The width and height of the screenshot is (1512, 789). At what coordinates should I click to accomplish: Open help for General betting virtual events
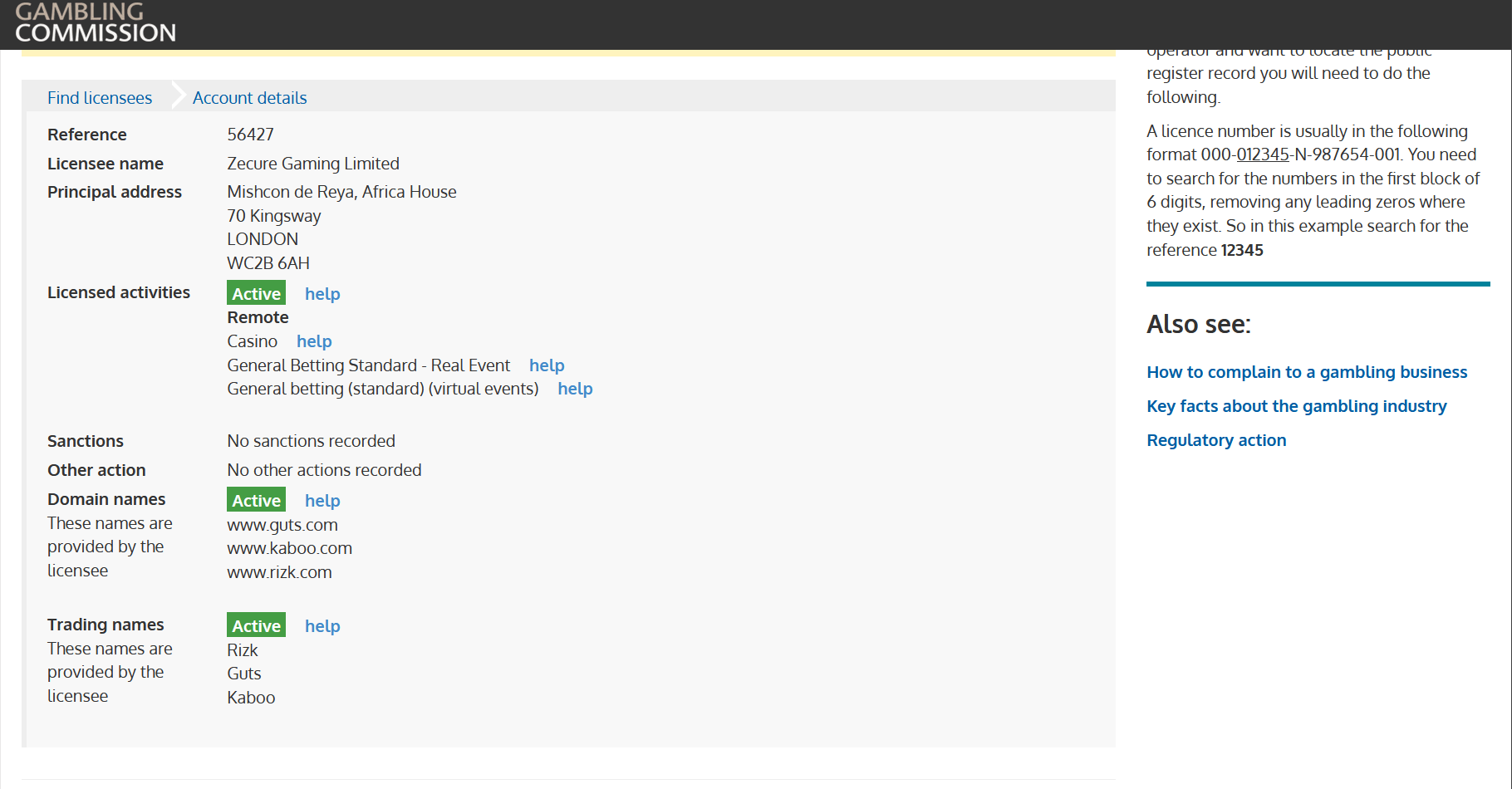click(x=575, y=389)
